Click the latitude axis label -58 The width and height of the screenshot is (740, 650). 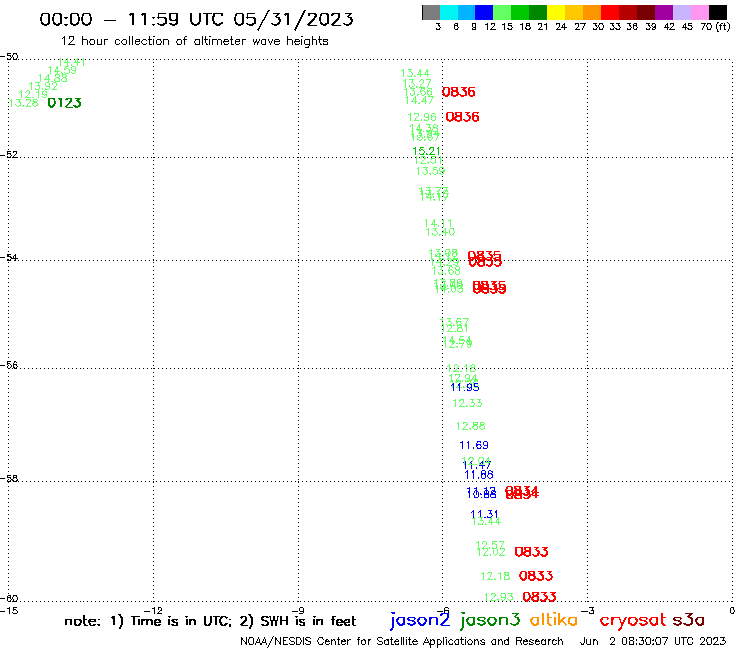(9, 478)
